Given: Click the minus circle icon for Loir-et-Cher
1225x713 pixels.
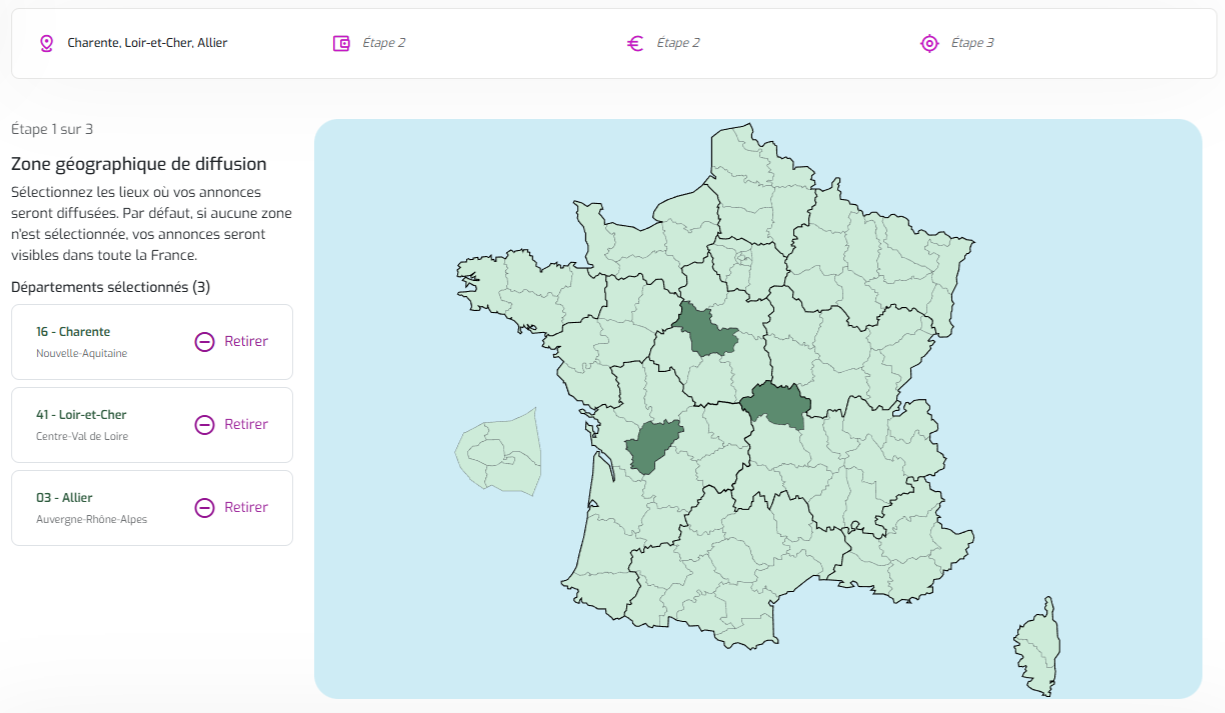Looking at the screenshot, I should point(204,425).
